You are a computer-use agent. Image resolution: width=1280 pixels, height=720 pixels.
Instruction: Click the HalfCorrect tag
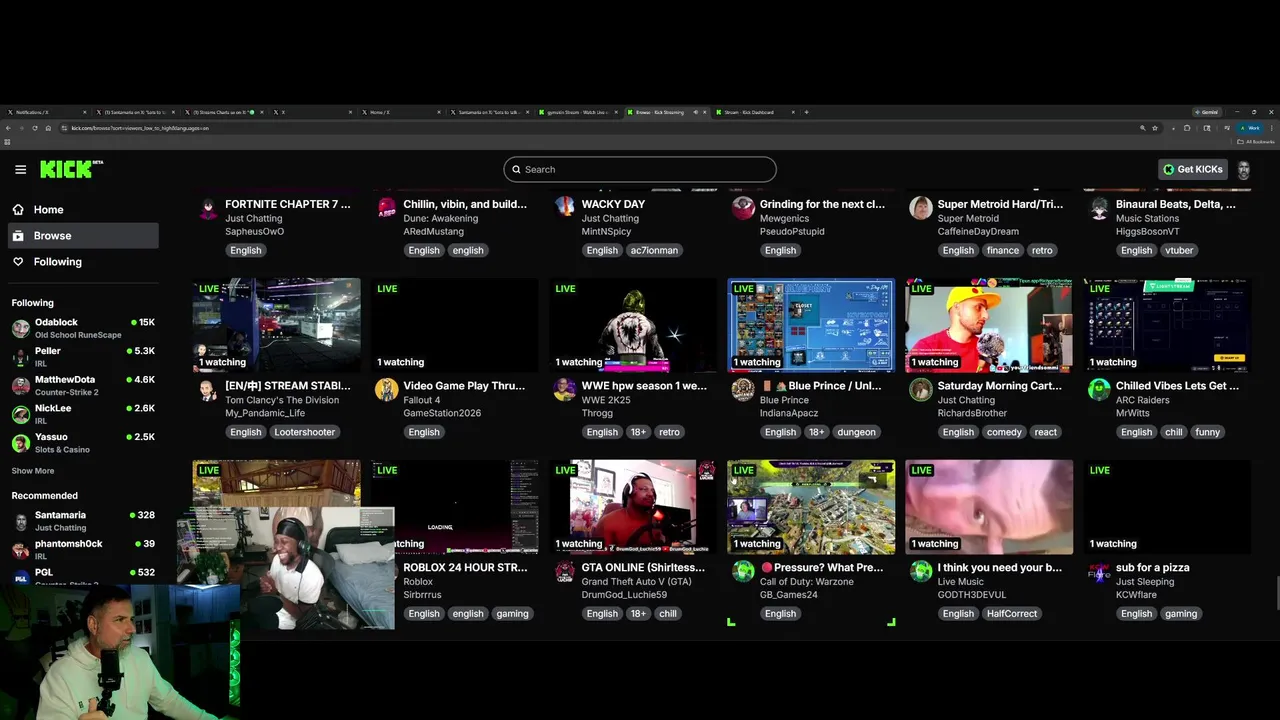pyautogui.click(x=1012, y=613)
